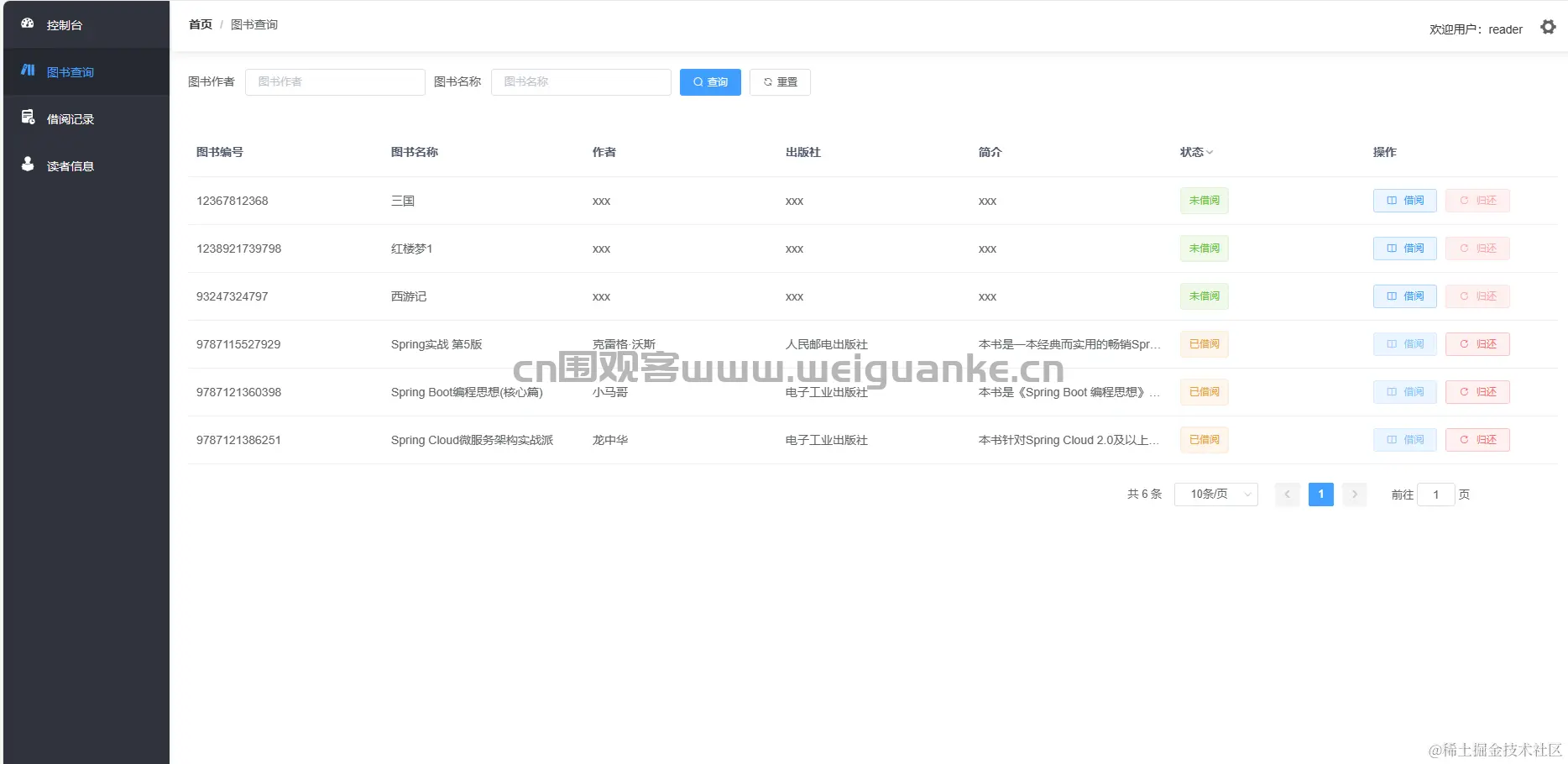
Task: Select 图书查询 in the sidebar
Action: click(86, 72)
